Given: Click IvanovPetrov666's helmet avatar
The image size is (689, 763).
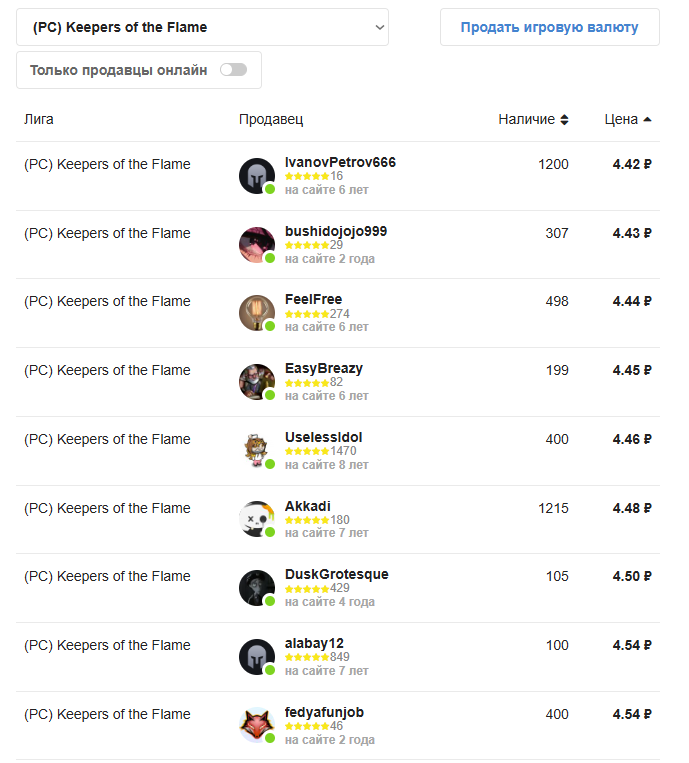Looking at the screenshot, I should pyautogui.click(x=257, y=176).
